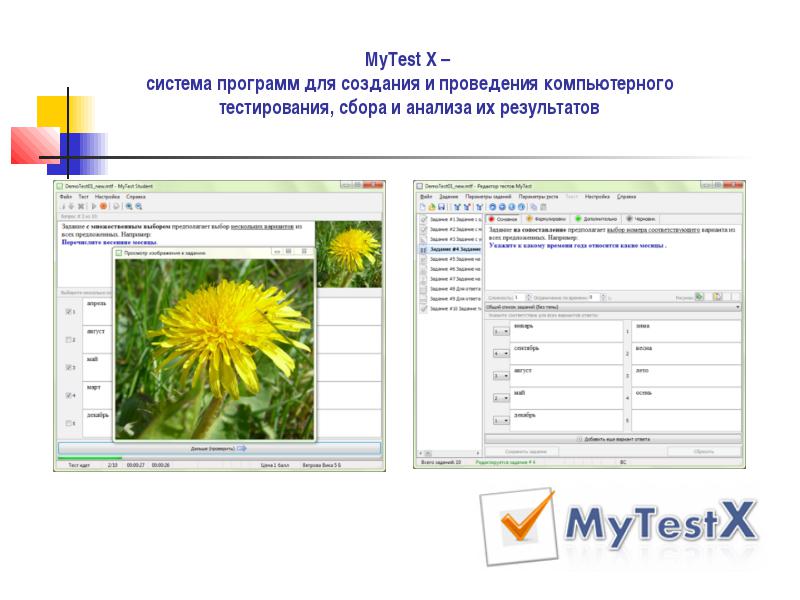Click the new file icon in the test editor toolbar
Image resolution: width=800 pixels, height=600 pixels.
point(422,207)
